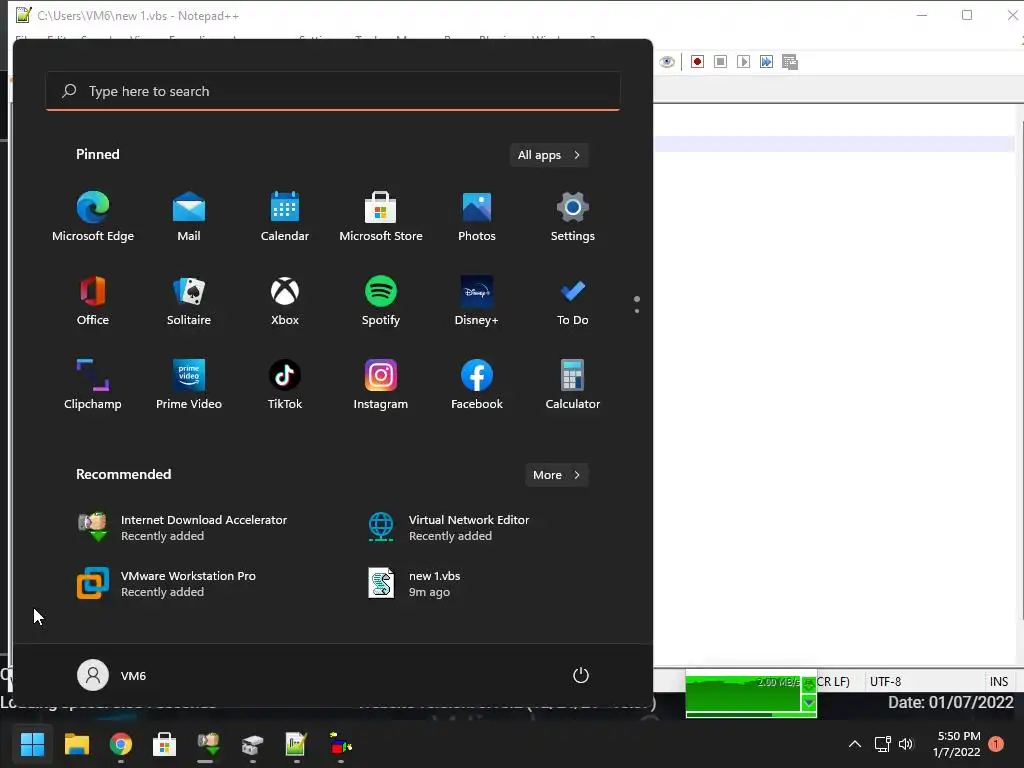Open Prime Video
Screen dimensions: 1024x768
(x=189, y=385)
